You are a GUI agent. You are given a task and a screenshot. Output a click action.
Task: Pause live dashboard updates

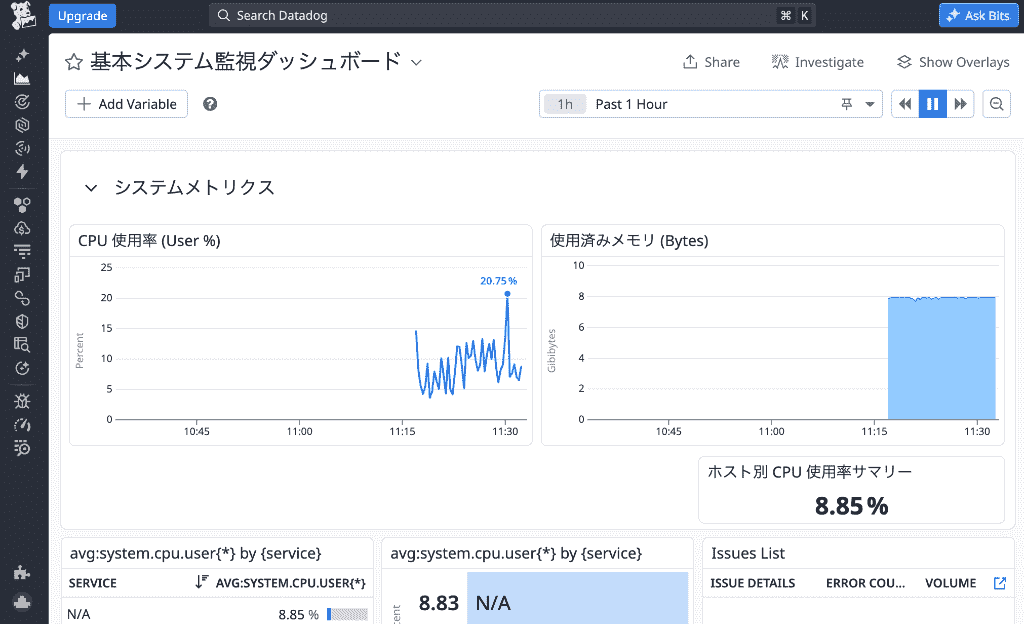tap(933, 104)
